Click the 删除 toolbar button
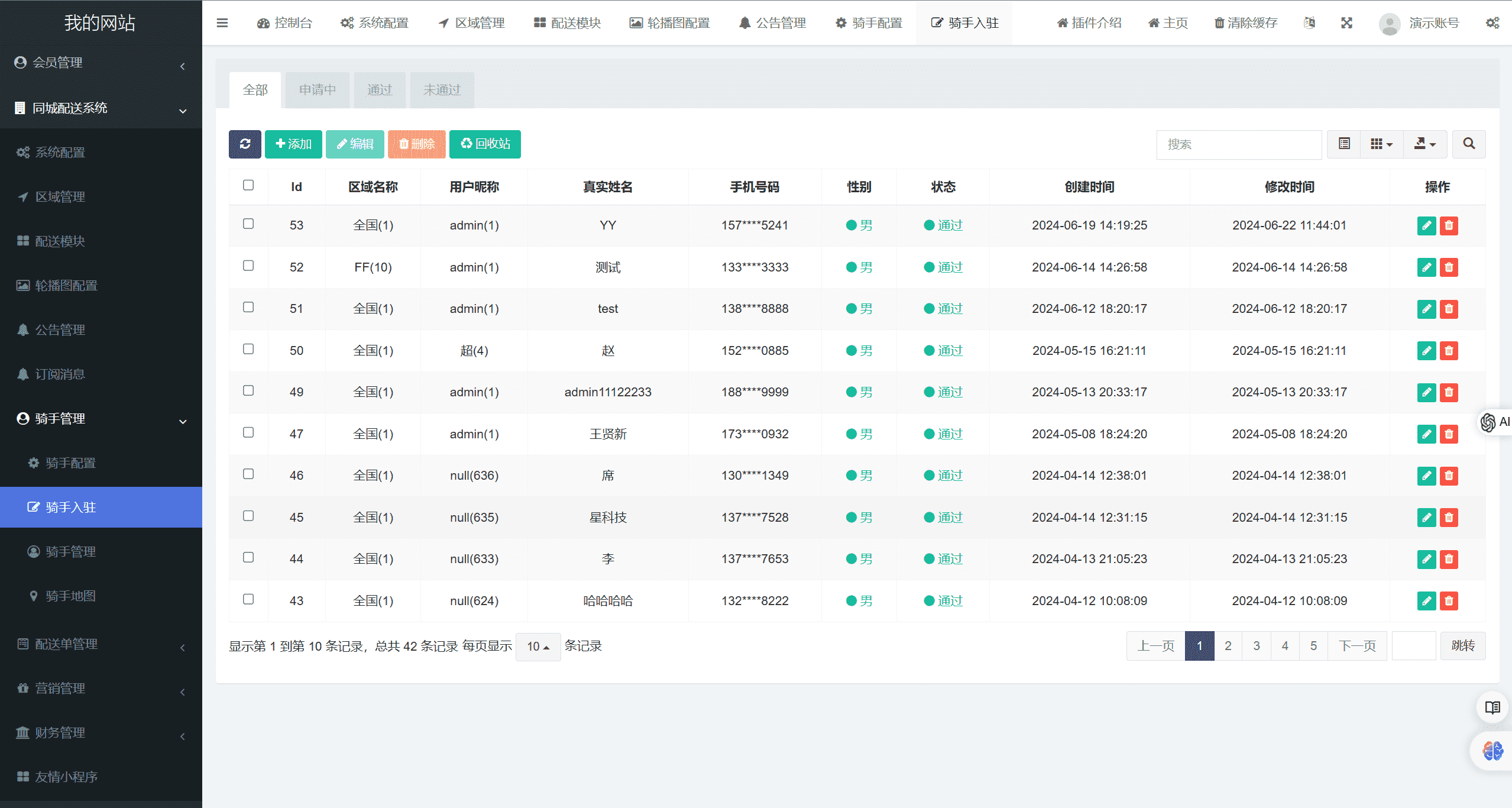This screenshot has width=1512, height=808. (x=417, y=144)
